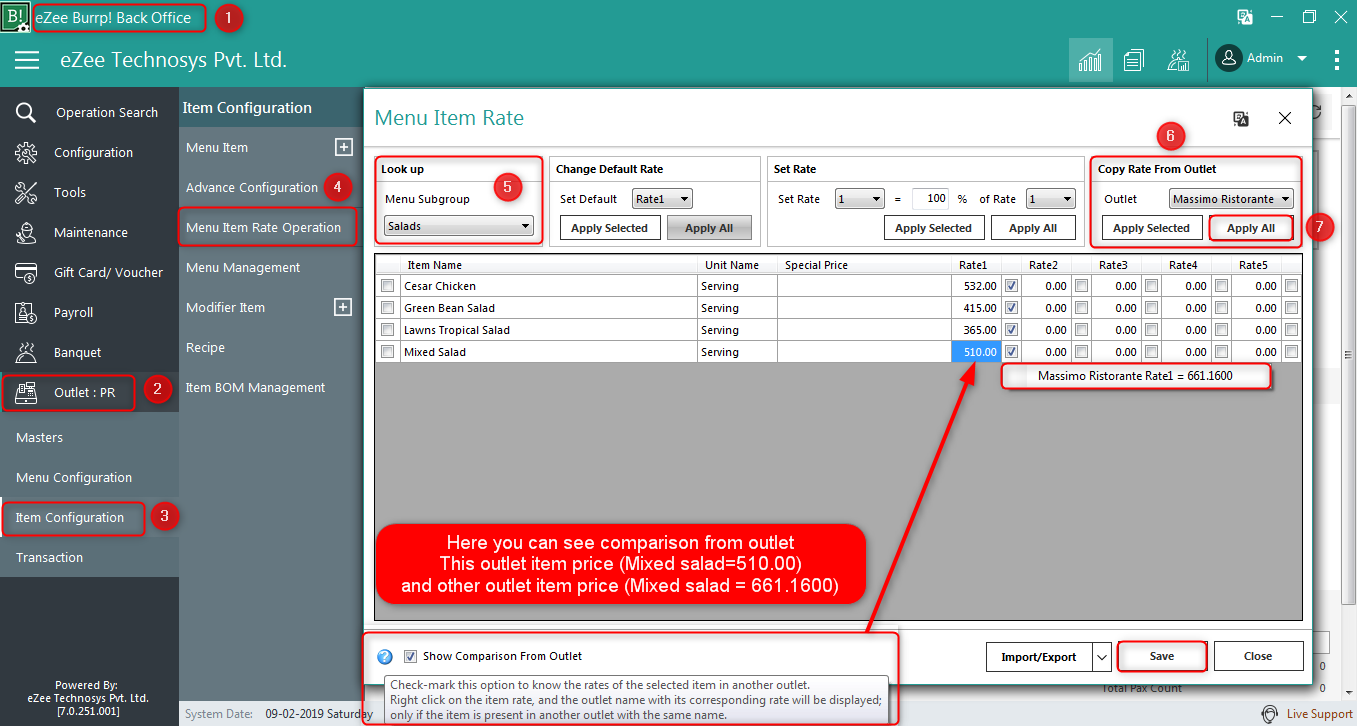Image resolution: width=1357 pixels, height=726 pixels.
Task: Open Transaction in the sidebar
Action: [x=49, y=557]
